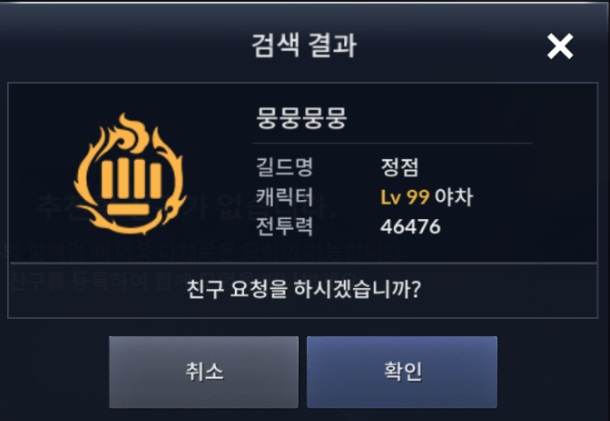Screen dimensions: 610x421
Task: Click the yellow Lv 99 level text
Action: pos(405,197)
